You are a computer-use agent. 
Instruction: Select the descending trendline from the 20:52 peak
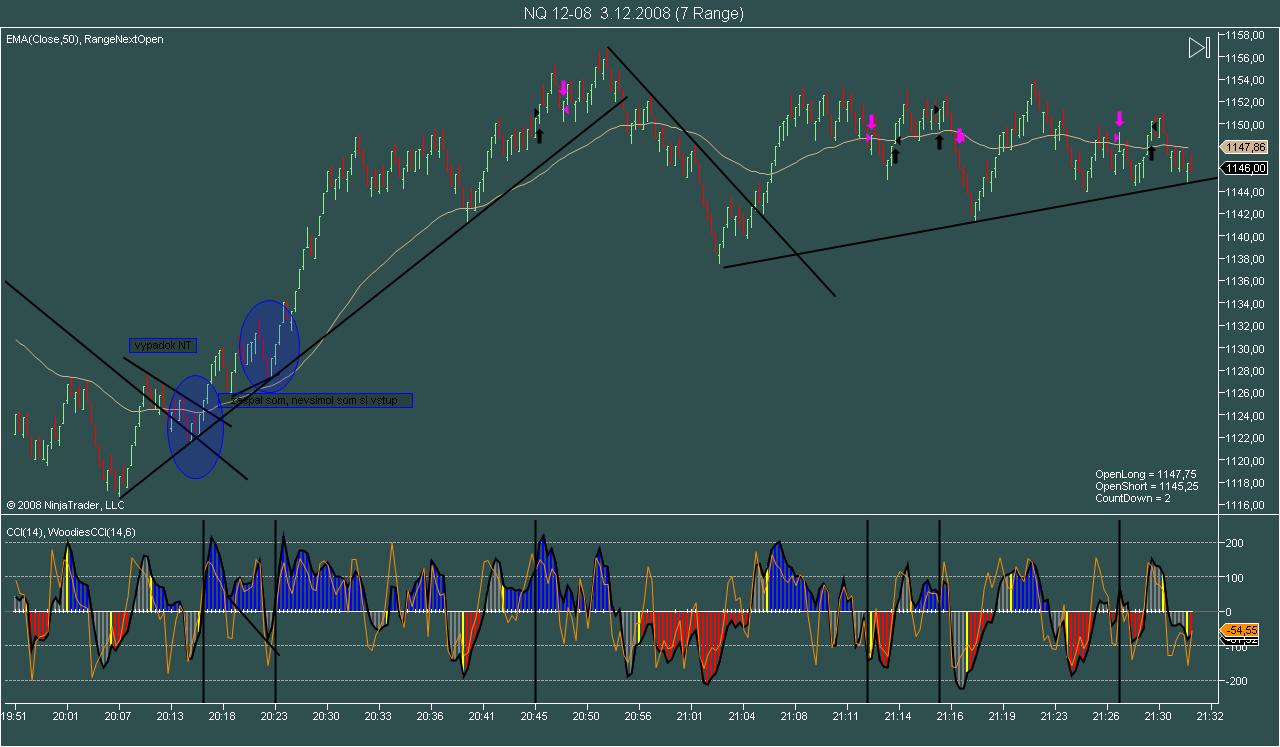[x=720, y=171]
